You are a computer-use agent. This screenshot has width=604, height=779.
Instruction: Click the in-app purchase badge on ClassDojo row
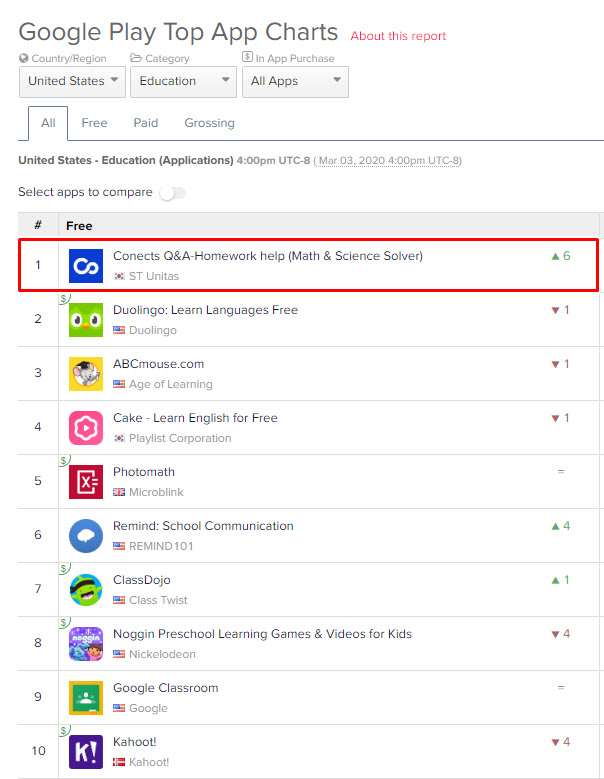pyautogui.click(x=64, y=568)
